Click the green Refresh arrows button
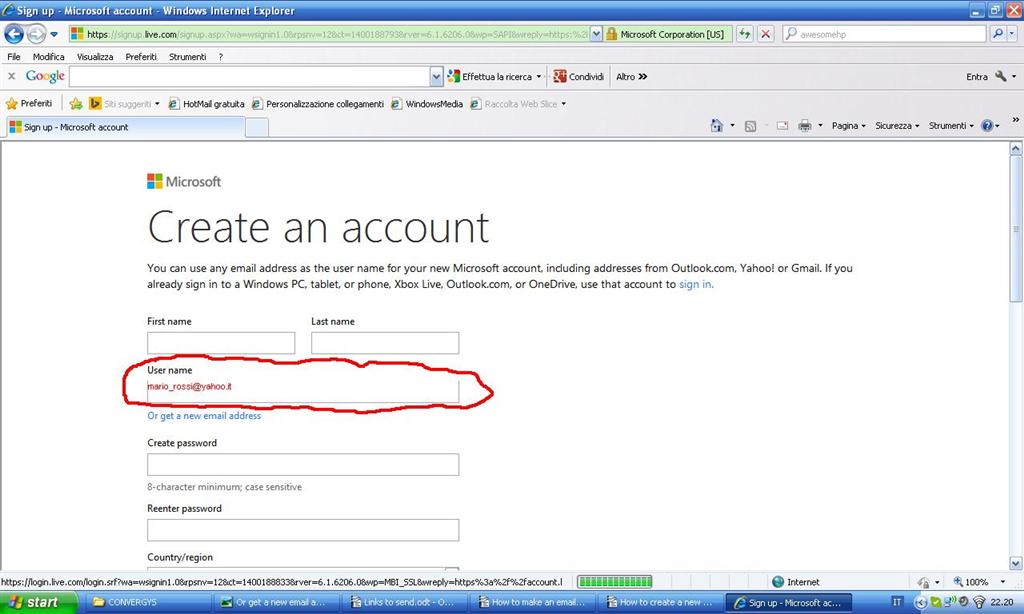Image resolution: width=1024 pixels, height=614 pixels. click(x=744, y=34)
